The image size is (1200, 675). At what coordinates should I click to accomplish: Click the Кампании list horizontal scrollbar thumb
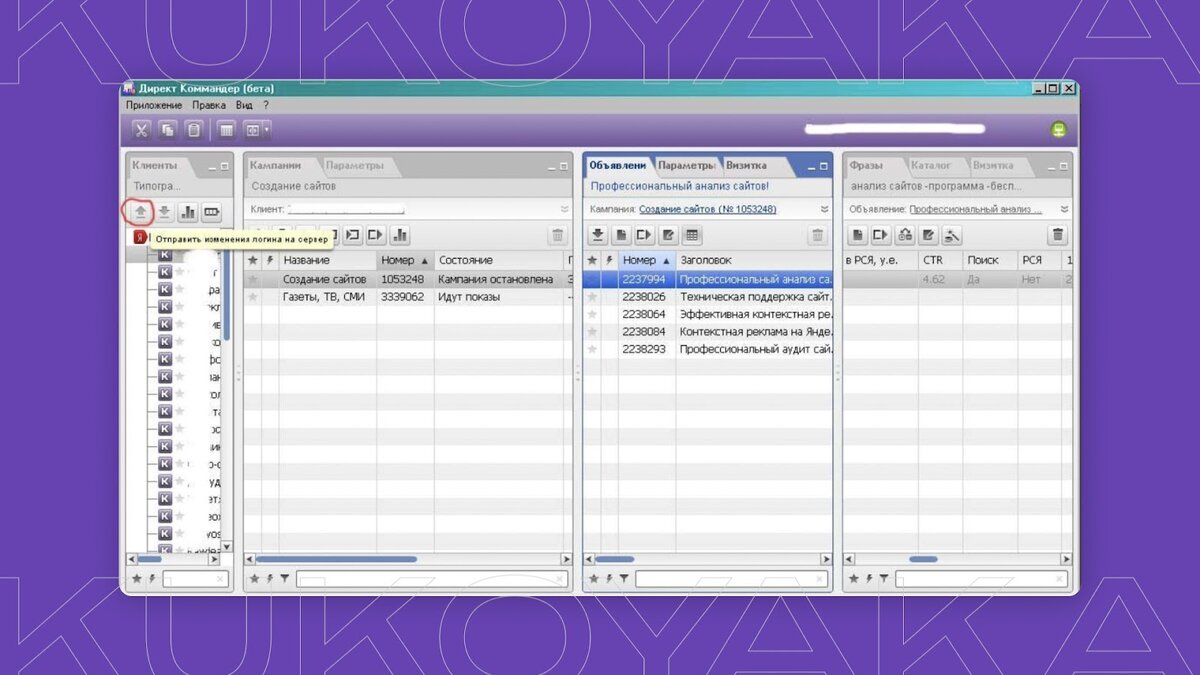[337, 559]
